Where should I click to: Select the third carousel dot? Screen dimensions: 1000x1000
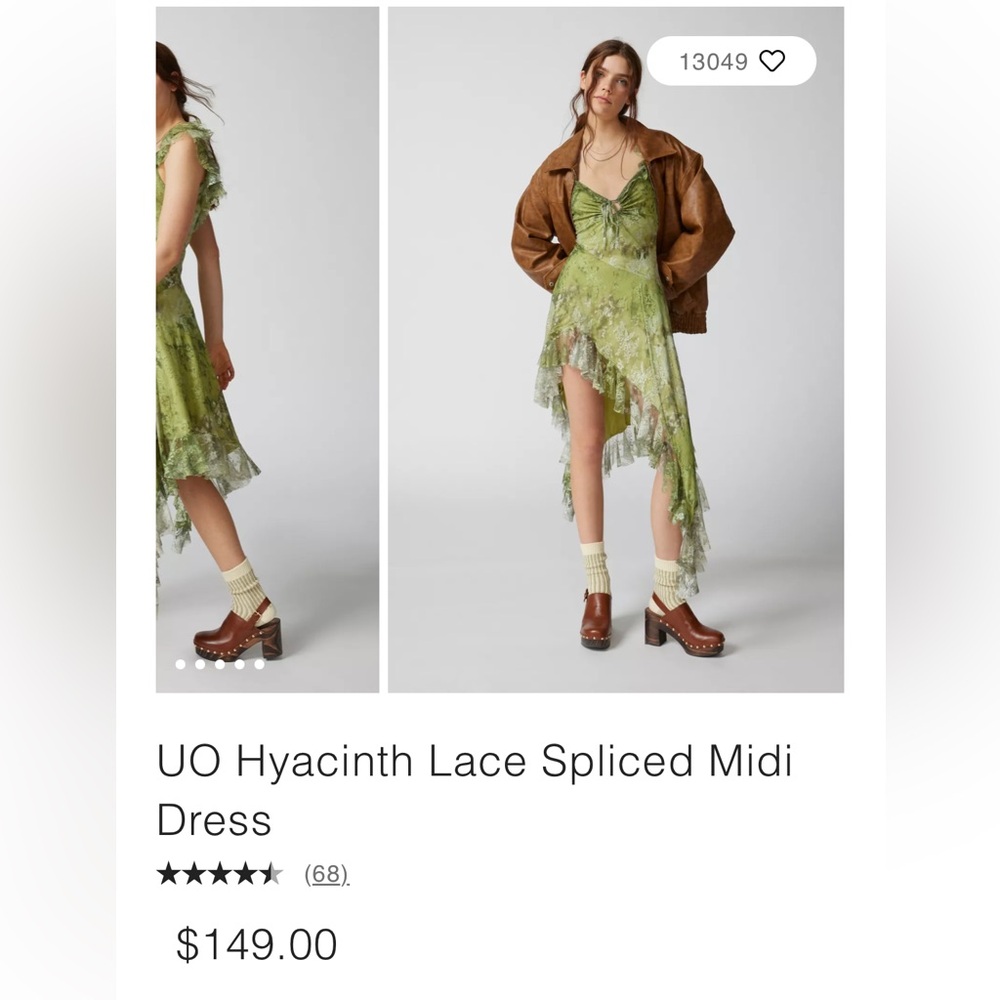point(220,665)
